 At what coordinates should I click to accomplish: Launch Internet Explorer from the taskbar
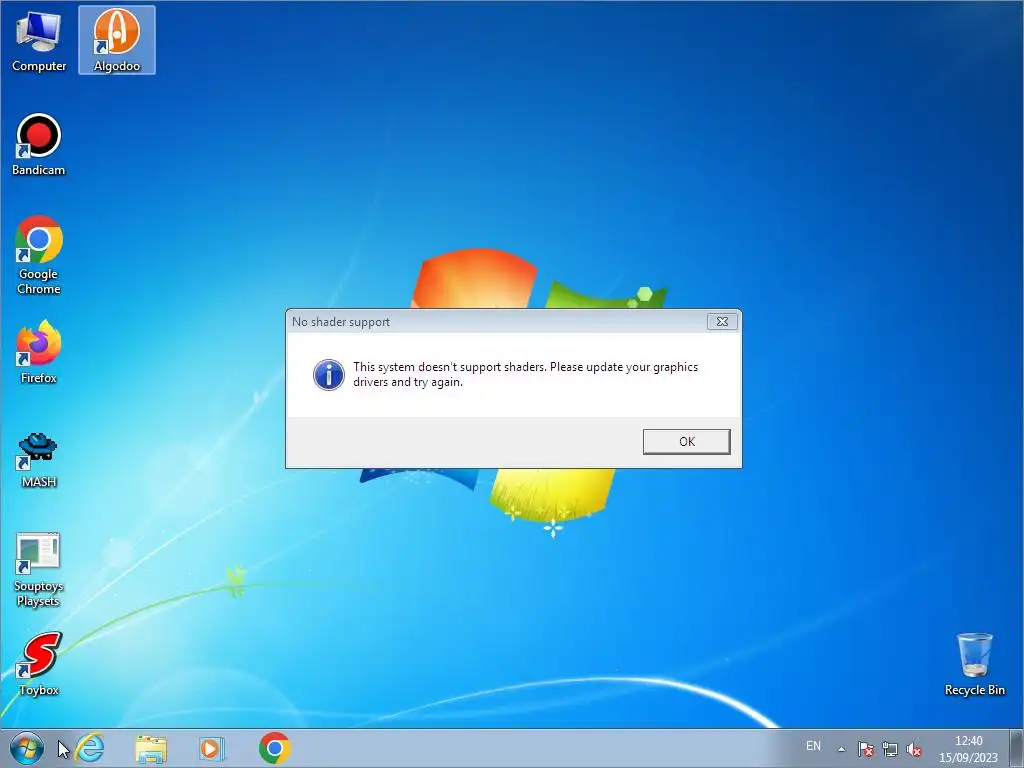[89, 748]
